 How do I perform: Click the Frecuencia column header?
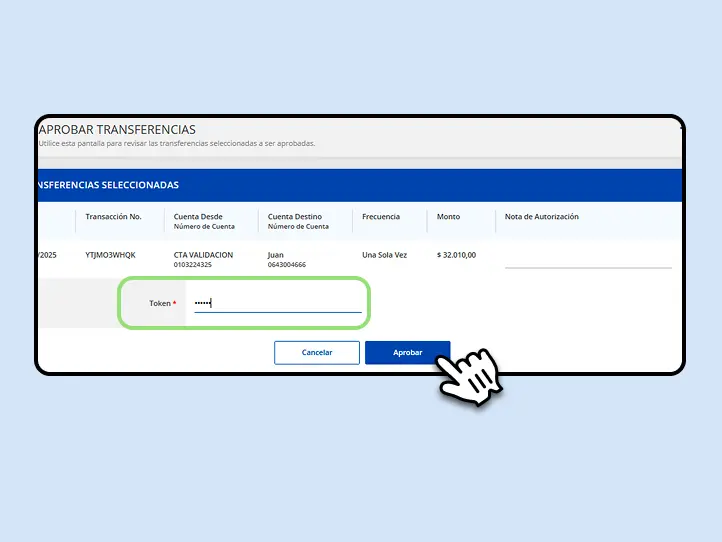click(381, 216)
